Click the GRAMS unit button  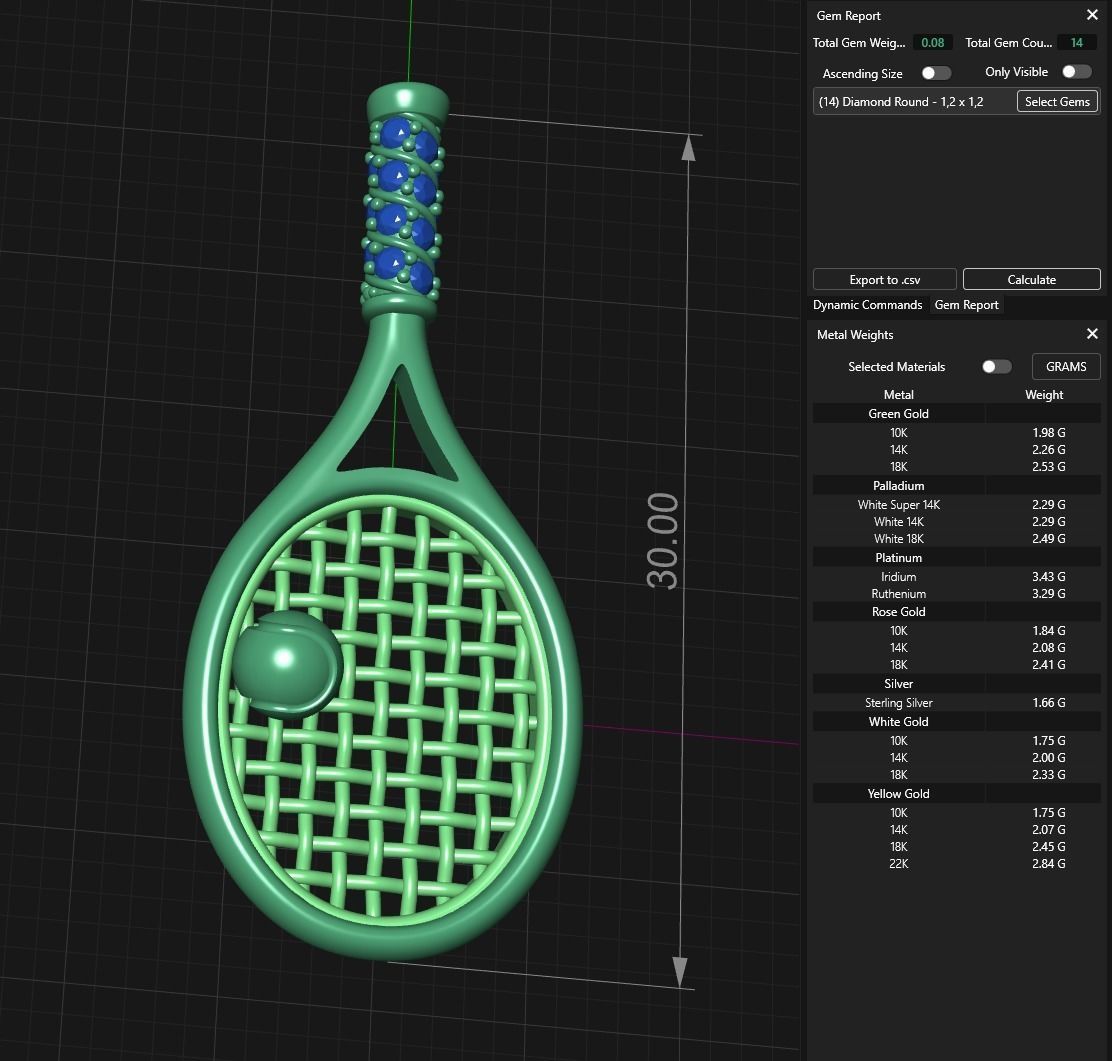(x=1066, y=367)
